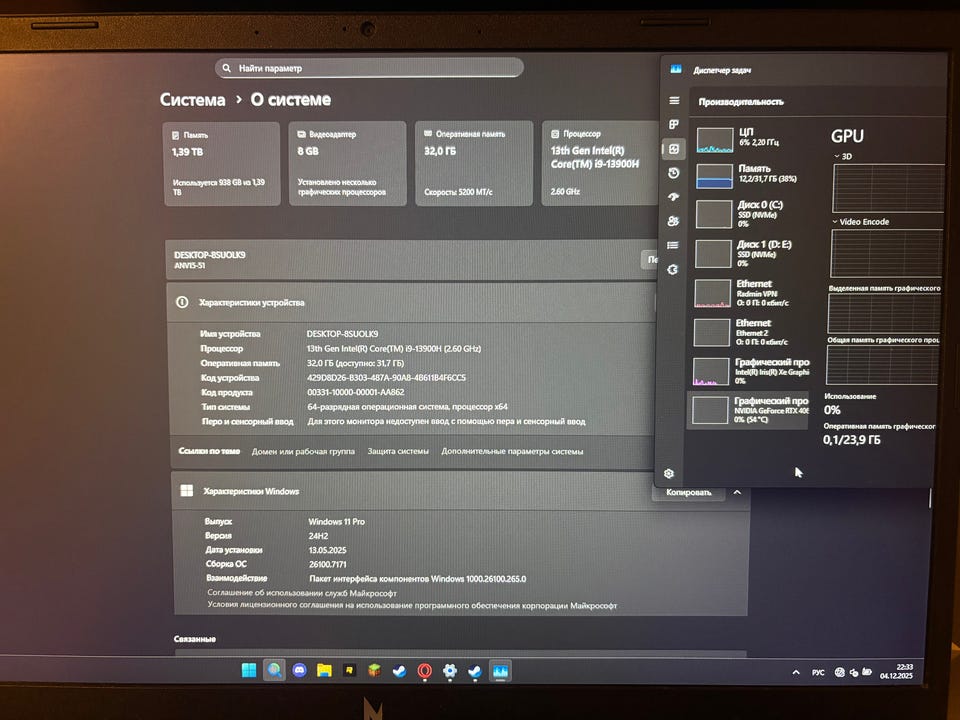Collapse the 'Характеристики Windows' section chevron

coord(737,492)
